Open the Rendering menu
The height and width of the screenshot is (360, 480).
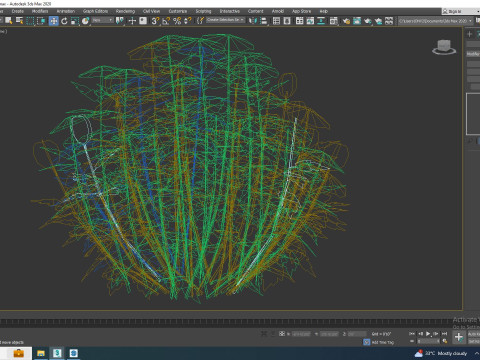[x=125, y=11]
